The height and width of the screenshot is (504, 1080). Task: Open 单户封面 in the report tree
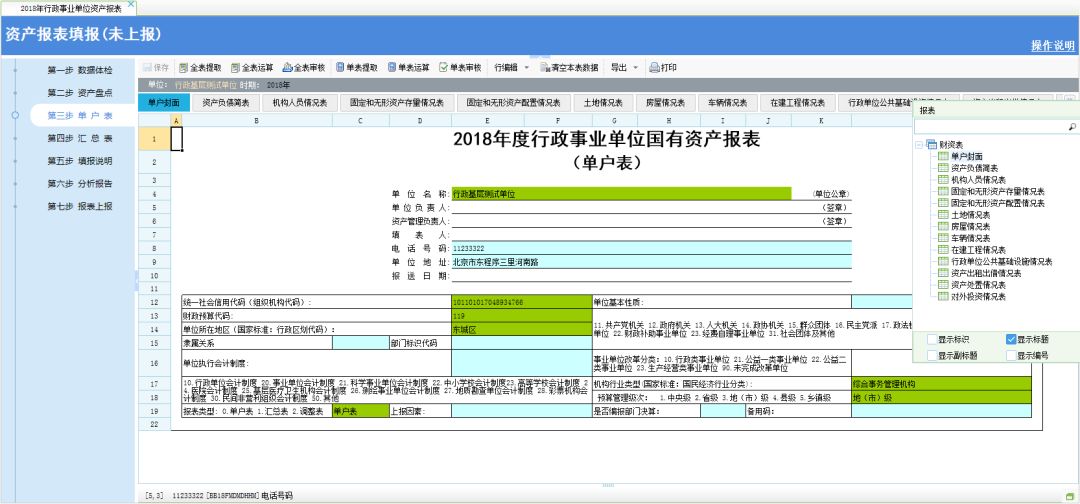point(966,156)
